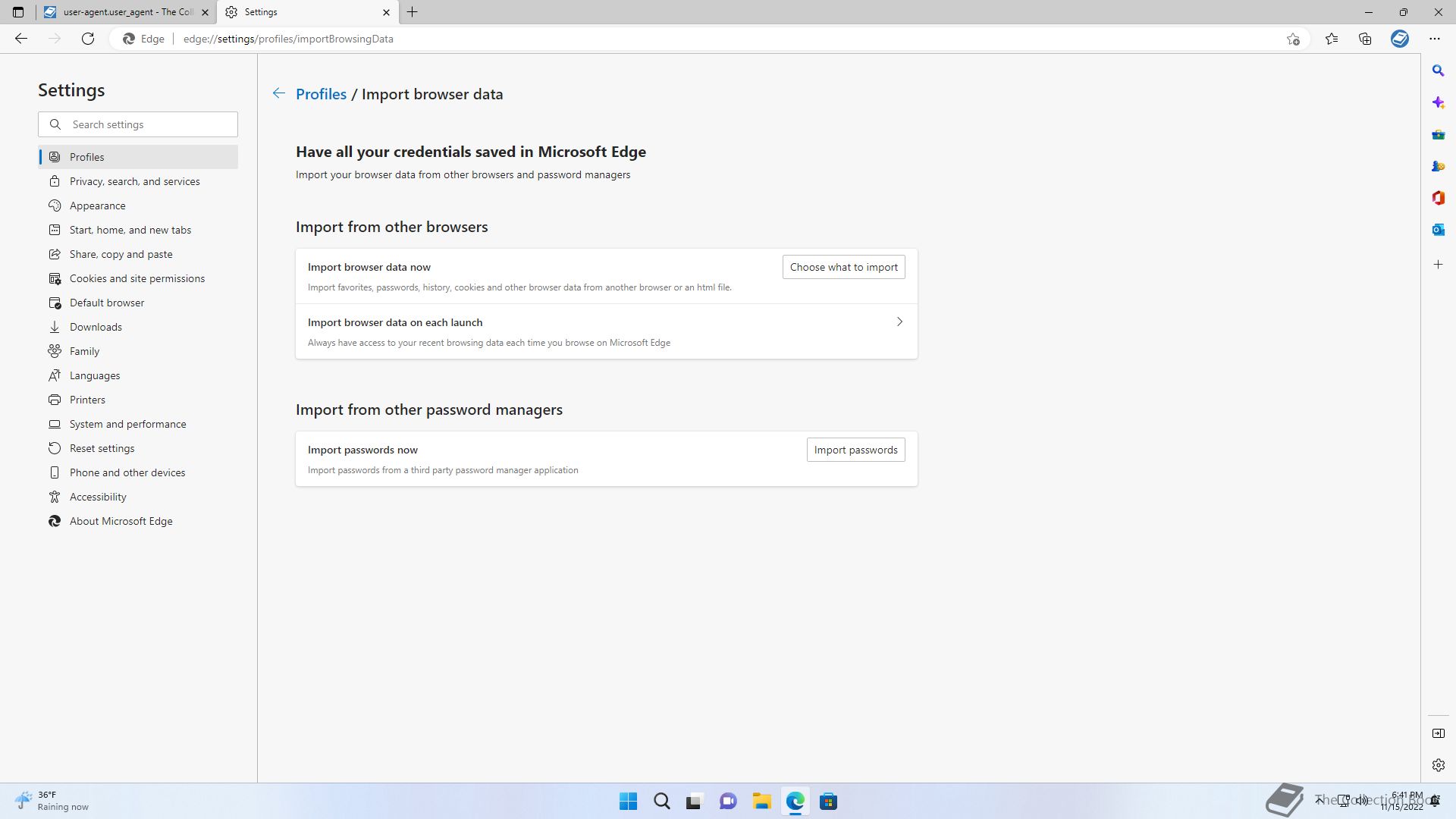Image resolution: width=1456 pixels, height=819 pixels.
Task: Click the Profiles breadcrumb link
Action: click(321, 94)
